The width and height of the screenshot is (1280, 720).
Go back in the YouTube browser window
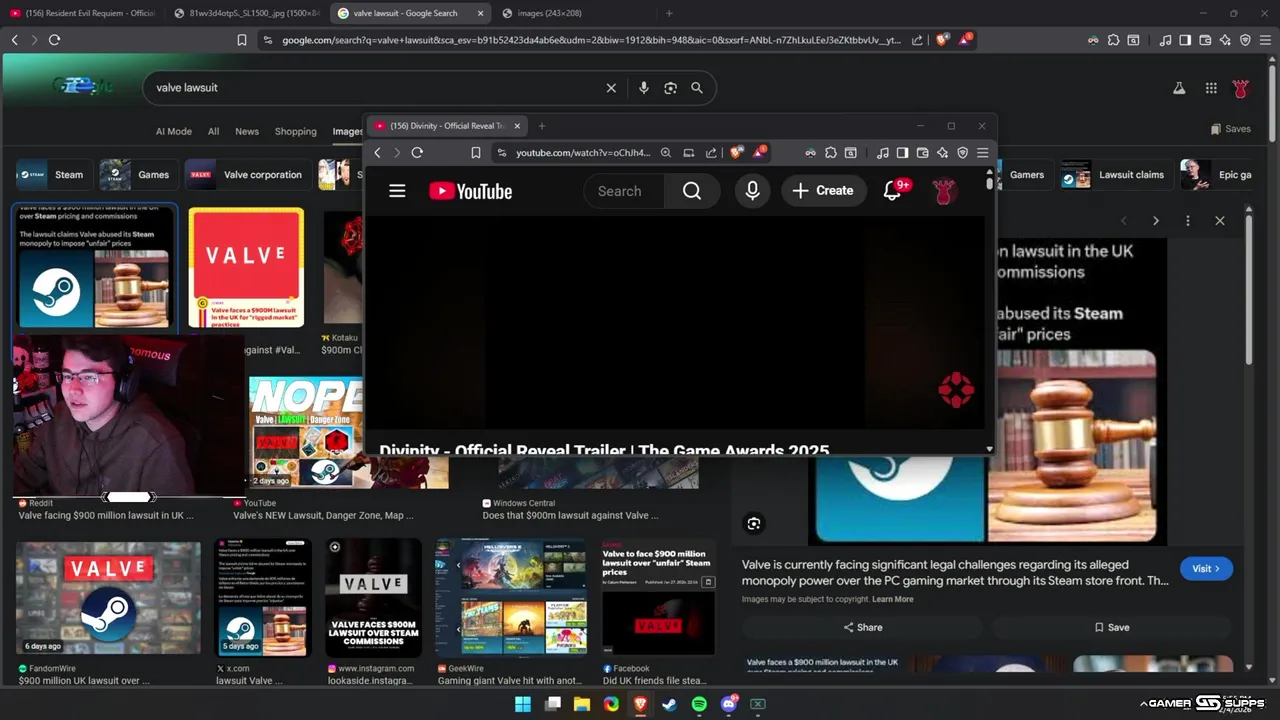point(377,153)
